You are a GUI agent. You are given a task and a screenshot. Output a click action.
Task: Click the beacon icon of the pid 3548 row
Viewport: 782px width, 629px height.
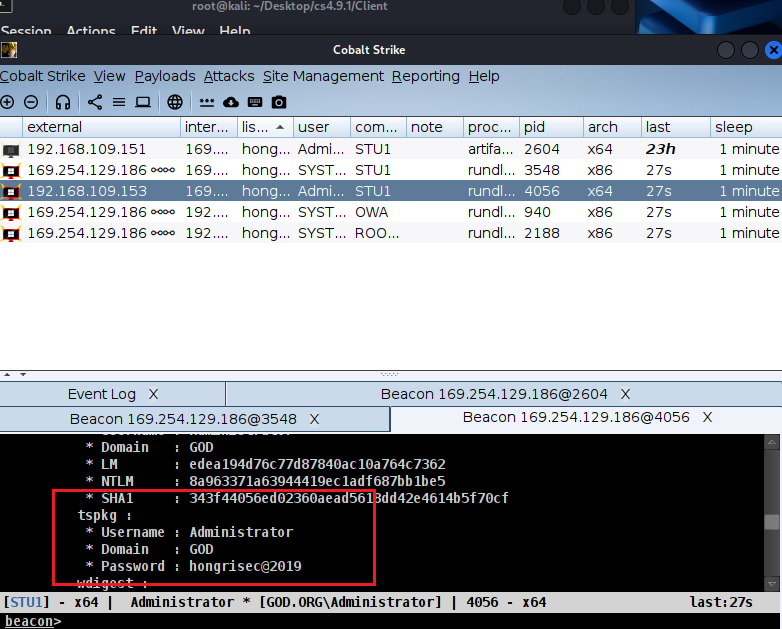(11, 171)
